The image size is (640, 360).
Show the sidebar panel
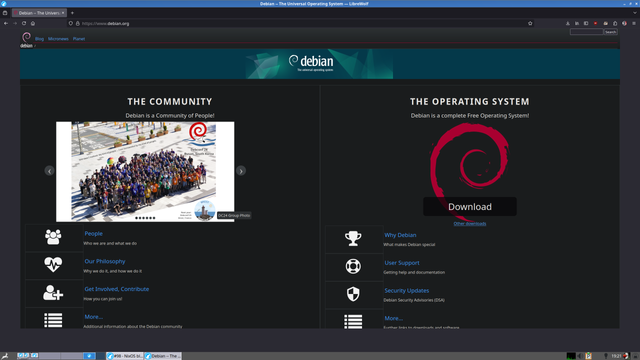586,23
